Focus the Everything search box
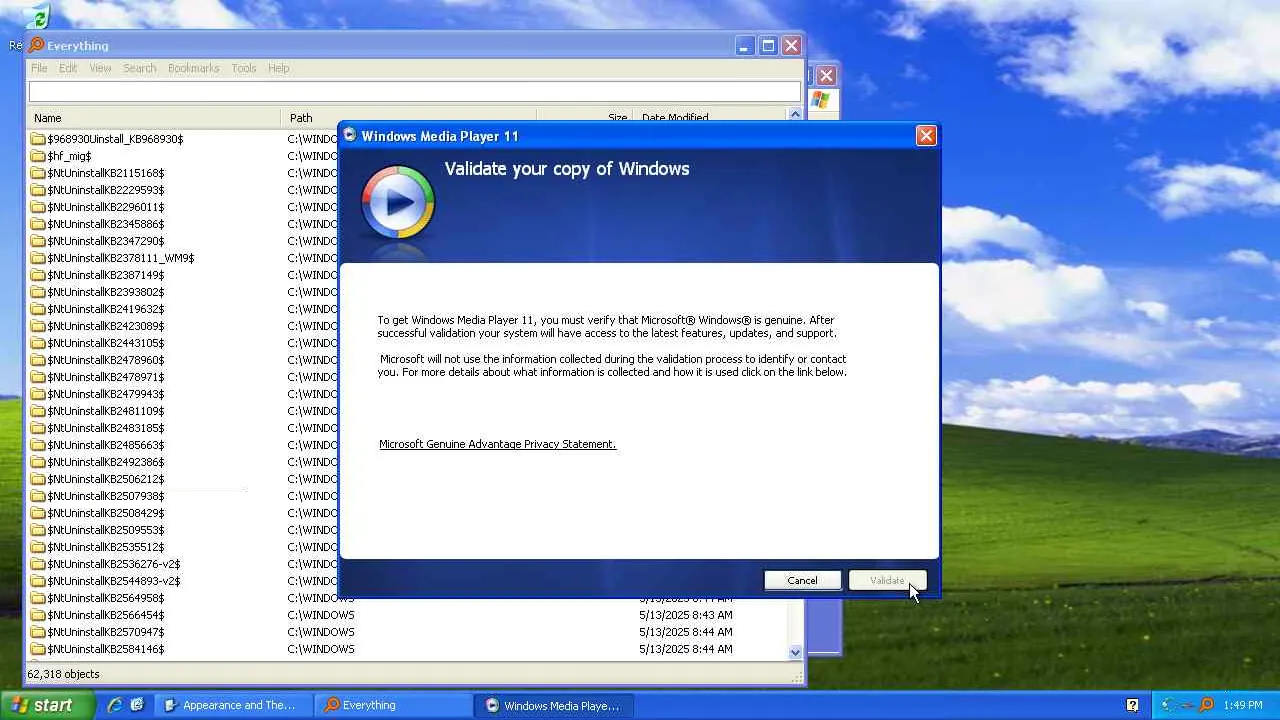 [x=414, y=92]
